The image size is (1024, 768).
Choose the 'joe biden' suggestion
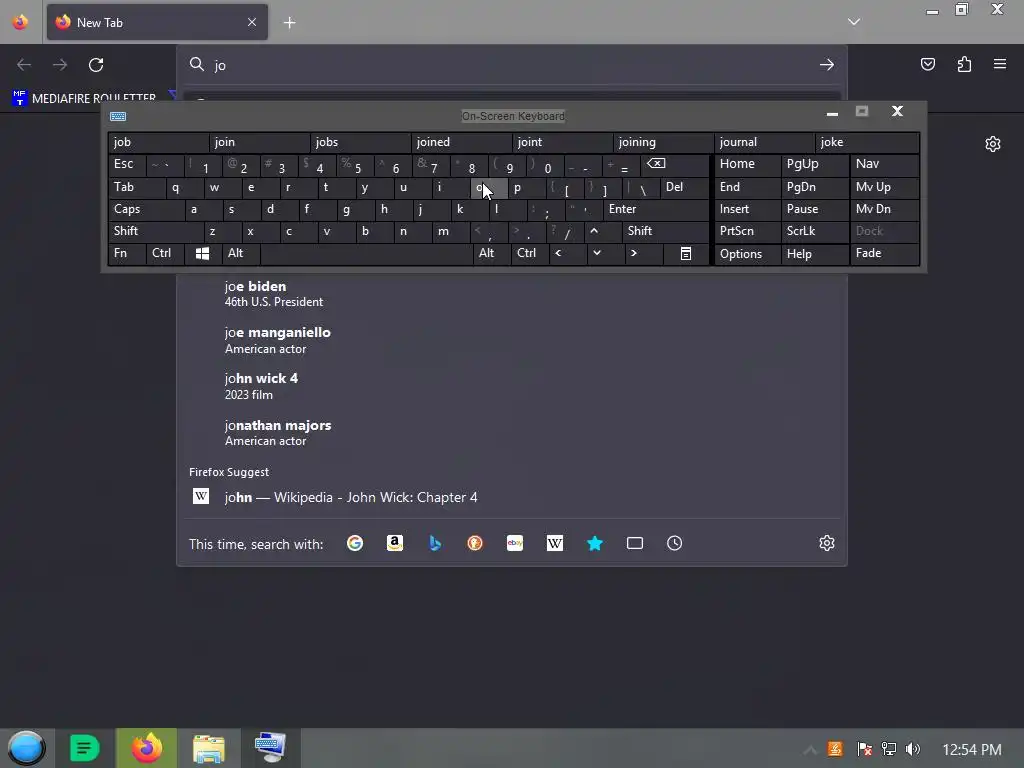click(512, 294)
